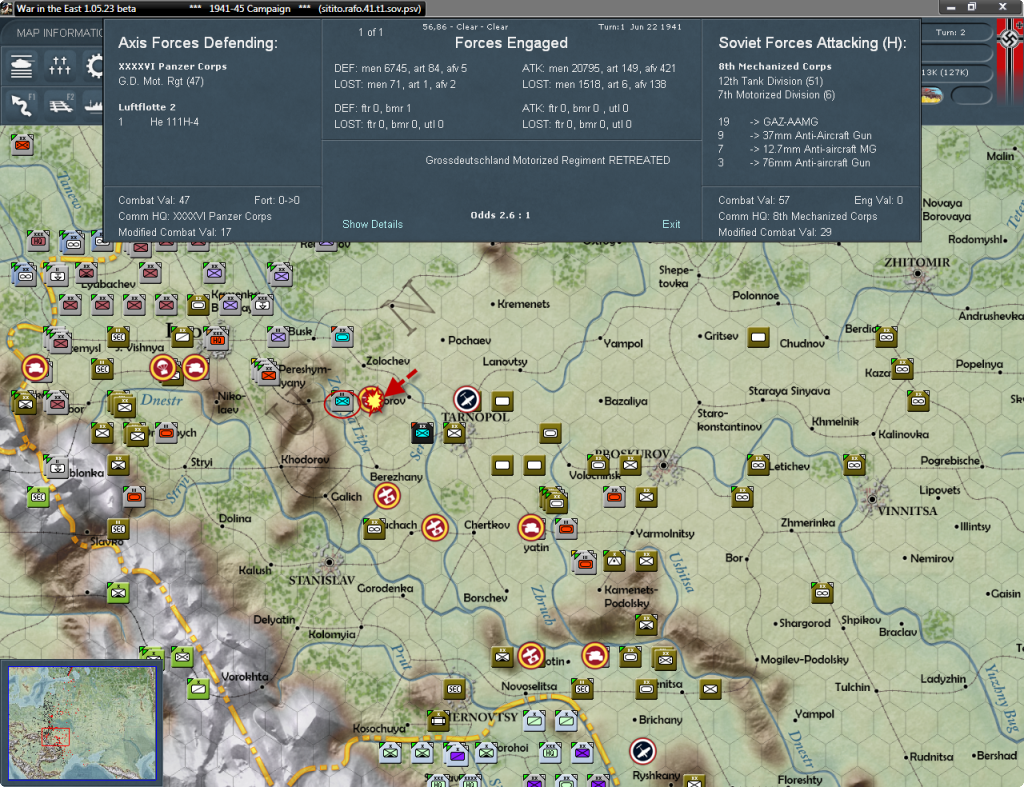Image resolution: width=1024 pixels, height=787 pixels.
Task: Select the green SEC unit near Slavko
Action: click(39, 497)
